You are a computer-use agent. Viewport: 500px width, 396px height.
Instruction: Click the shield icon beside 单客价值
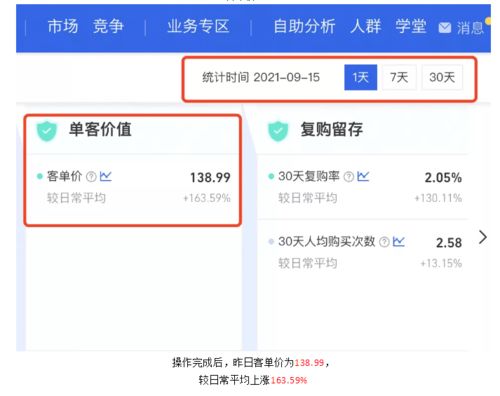pos(47,131)
